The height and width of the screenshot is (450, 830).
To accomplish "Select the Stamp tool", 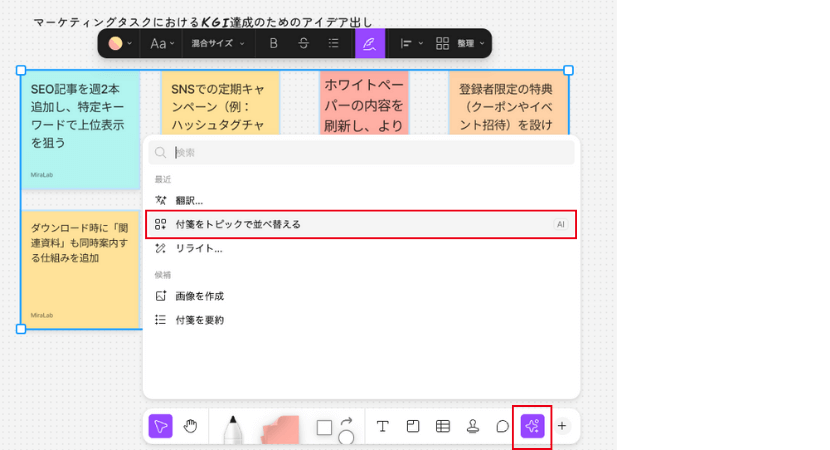I will tap(473, 426).
